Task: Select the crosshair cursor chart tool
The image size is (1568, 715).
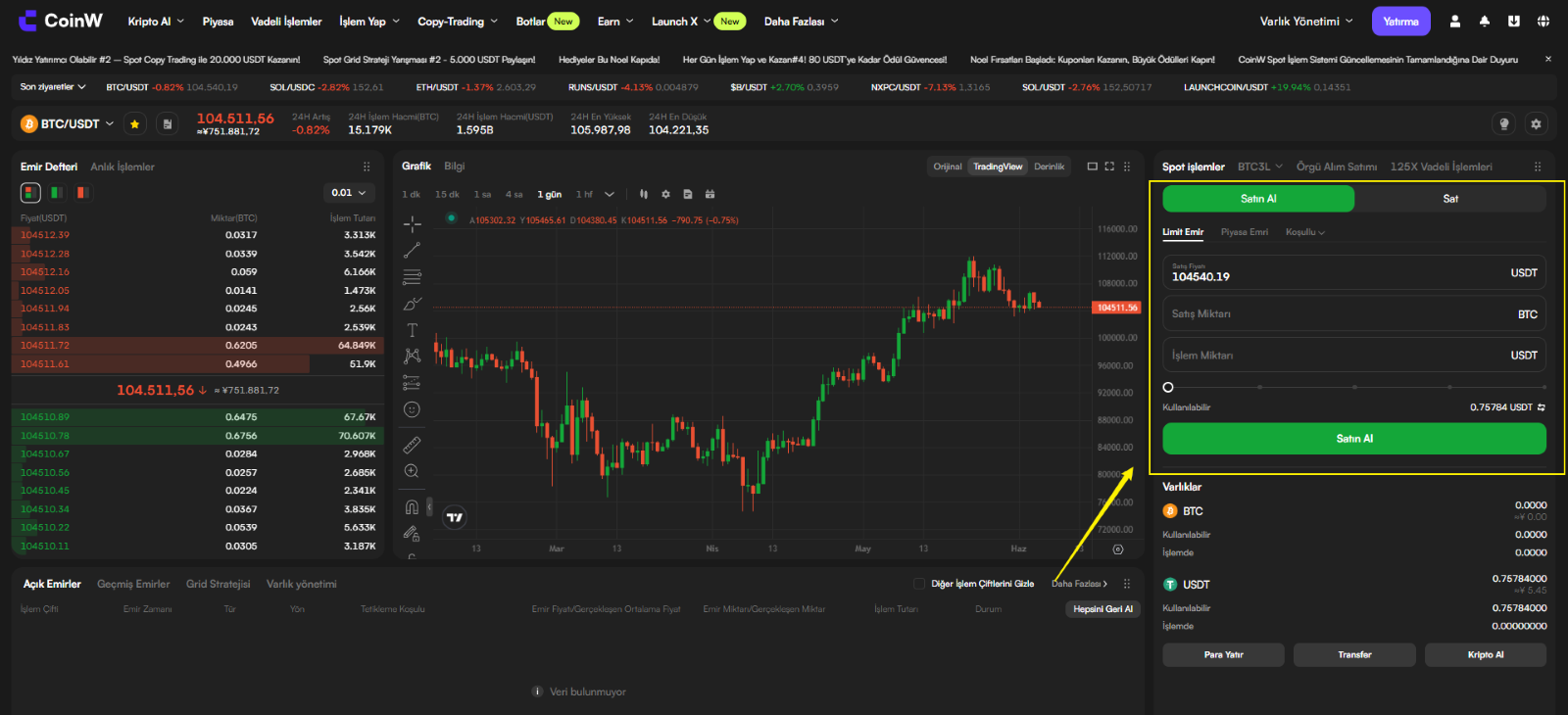Action: pos(412,224)
